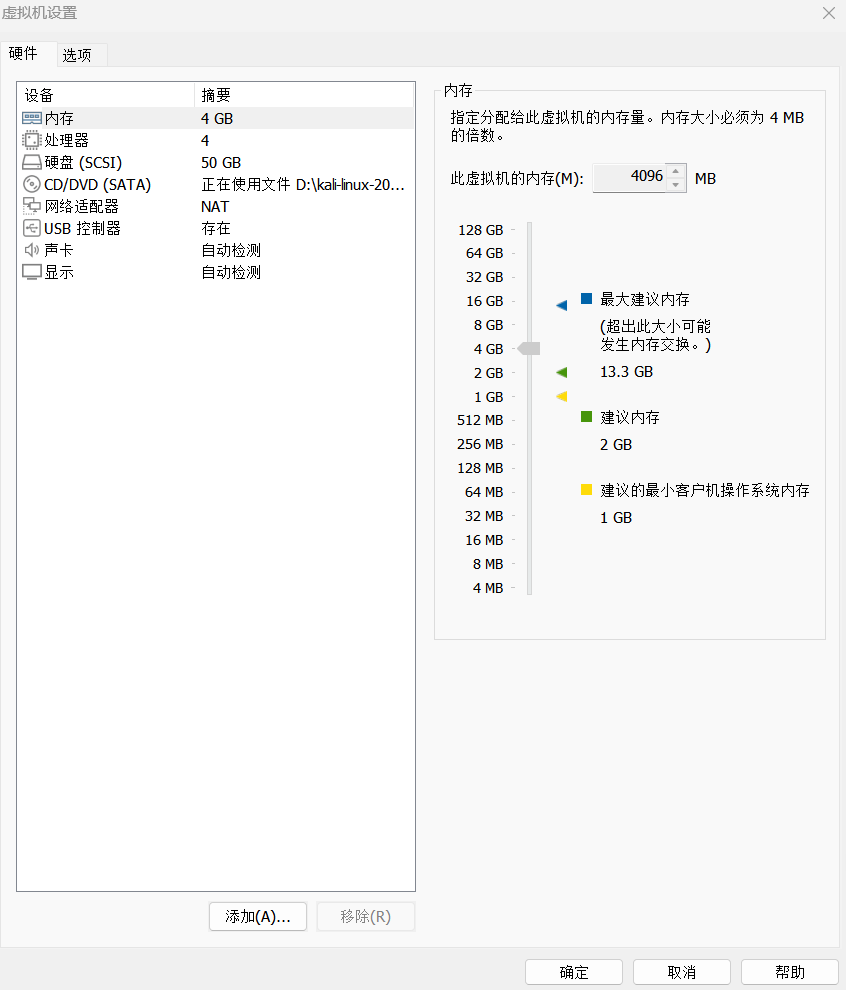Screen dimensions: 846x990
Task: Click the CD/DVD (SATA) disc icon
Action: click(32, 184)
